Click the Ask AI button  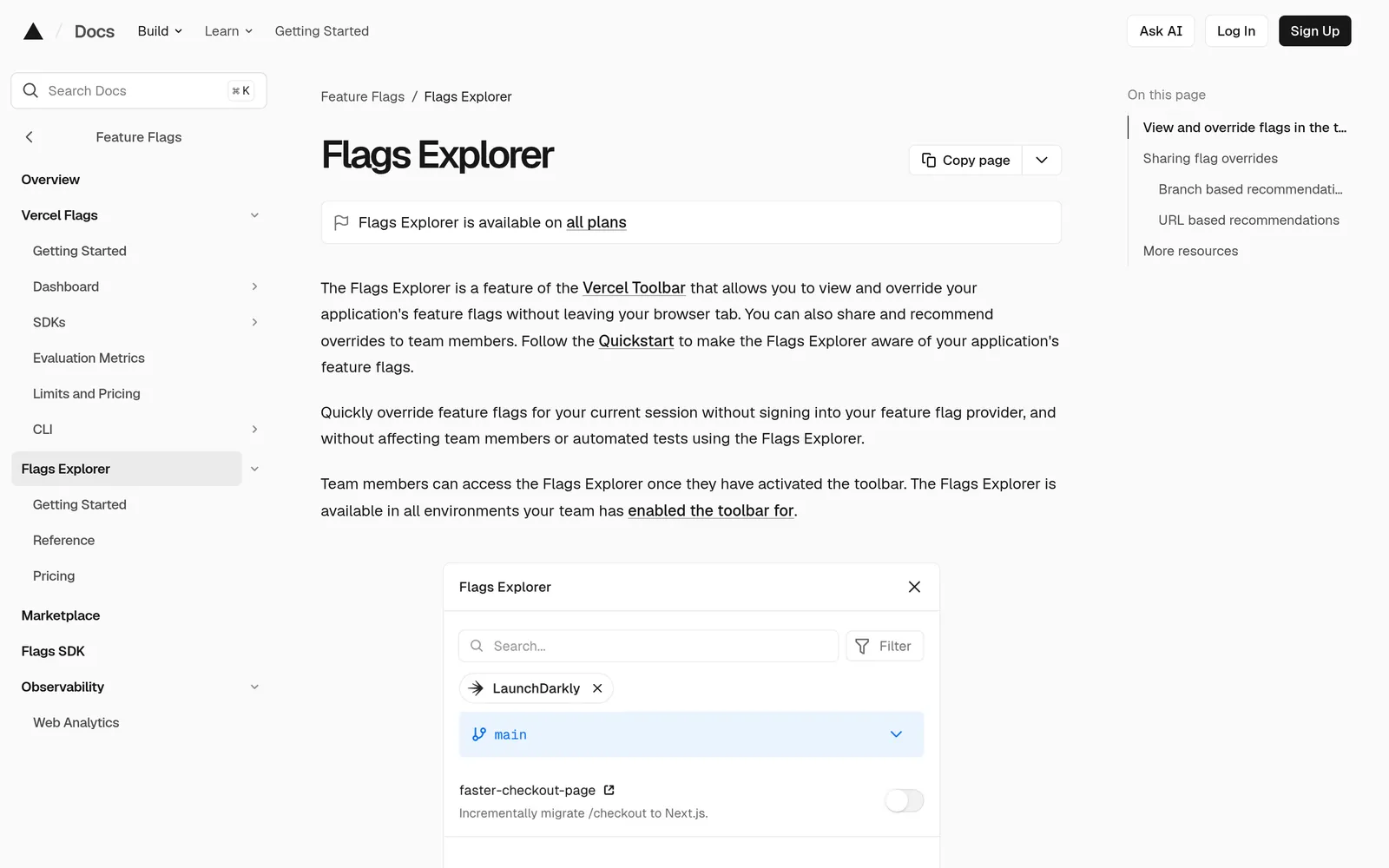pyautogui.click(x=1161, y=31)
